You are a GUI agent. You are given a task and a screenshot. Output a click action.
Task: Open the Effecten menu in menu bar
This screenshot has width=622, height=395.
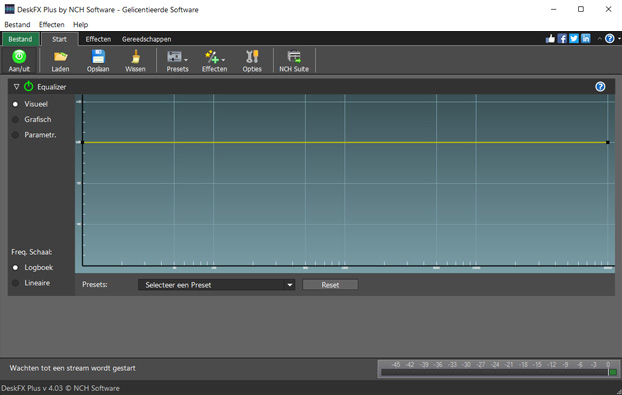52,25
